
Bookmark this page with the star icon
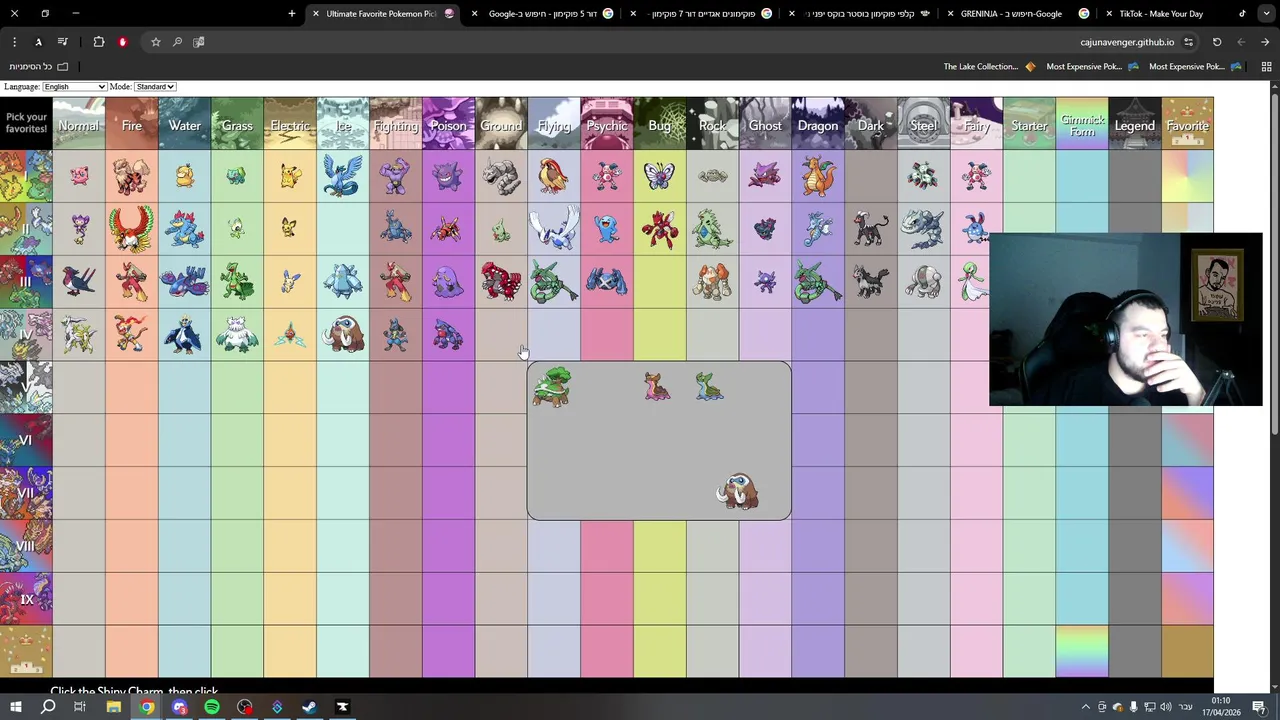pos(156,42)
